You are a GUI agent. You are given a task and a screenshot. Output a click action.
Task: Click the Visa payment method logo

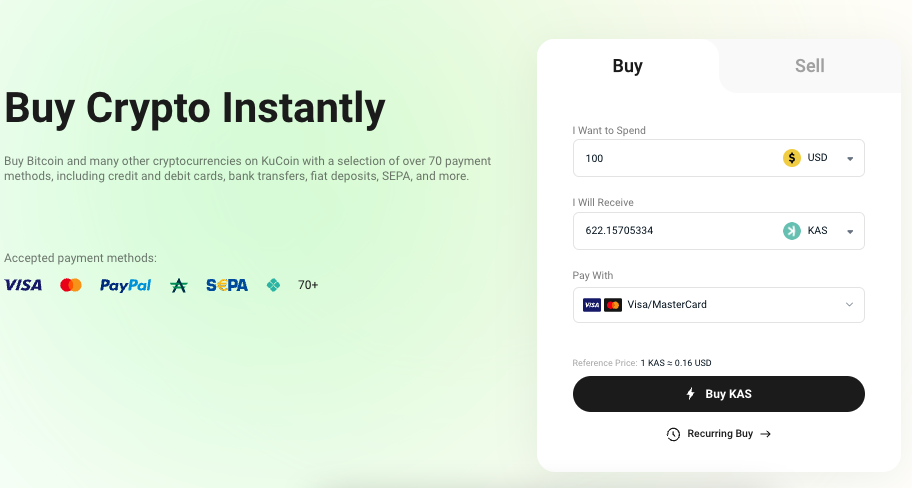pos(23,285)
